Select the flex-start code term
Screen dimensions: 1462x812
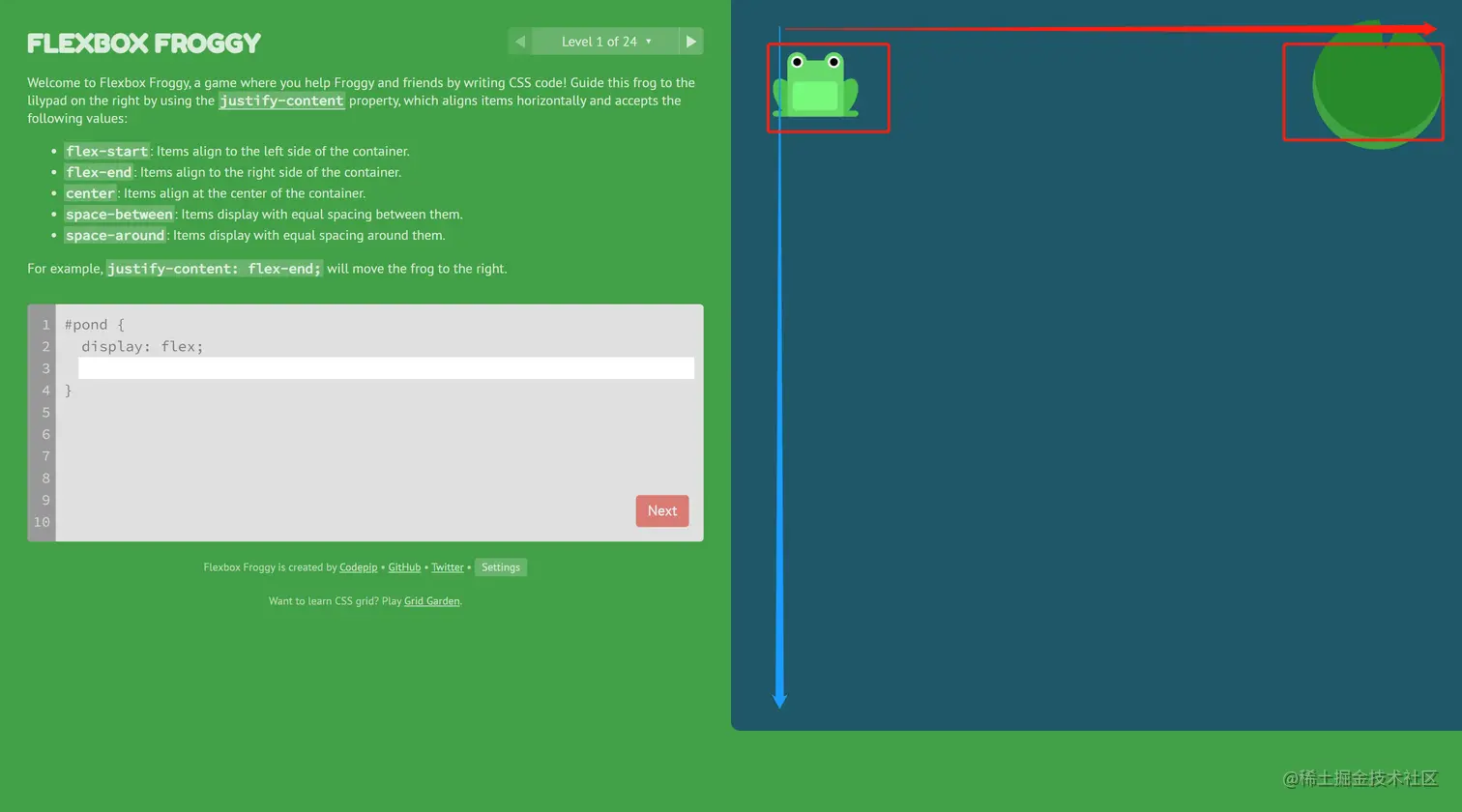(106, 151)
